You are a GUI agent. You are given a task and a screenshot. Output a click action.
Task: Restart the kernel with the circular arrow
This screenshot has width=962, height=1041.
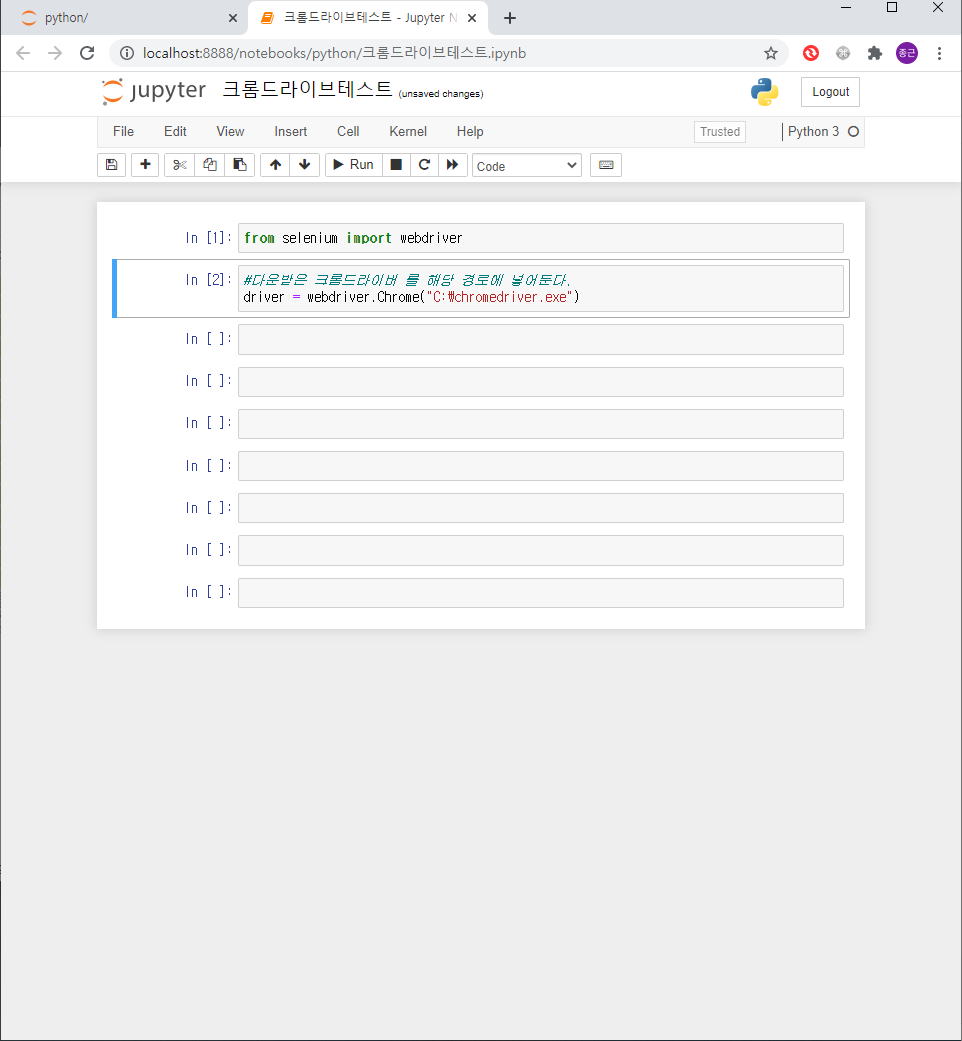point(424,165)
